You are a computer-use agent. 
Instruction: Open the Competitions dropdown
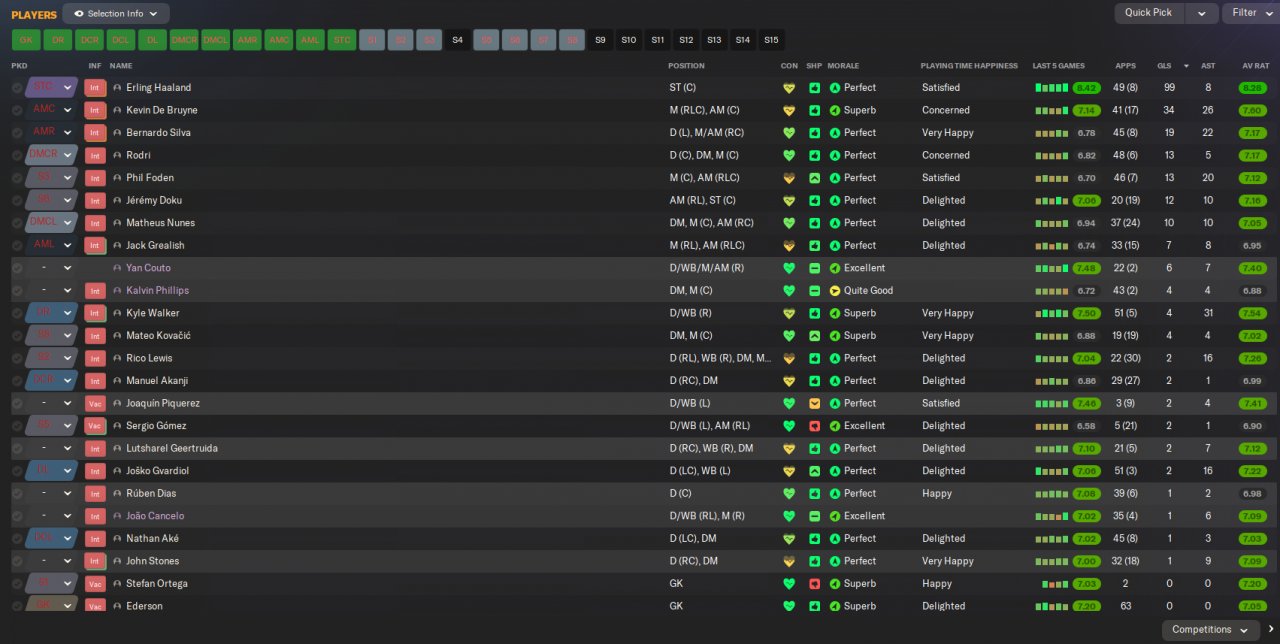tap(1210, 630)
